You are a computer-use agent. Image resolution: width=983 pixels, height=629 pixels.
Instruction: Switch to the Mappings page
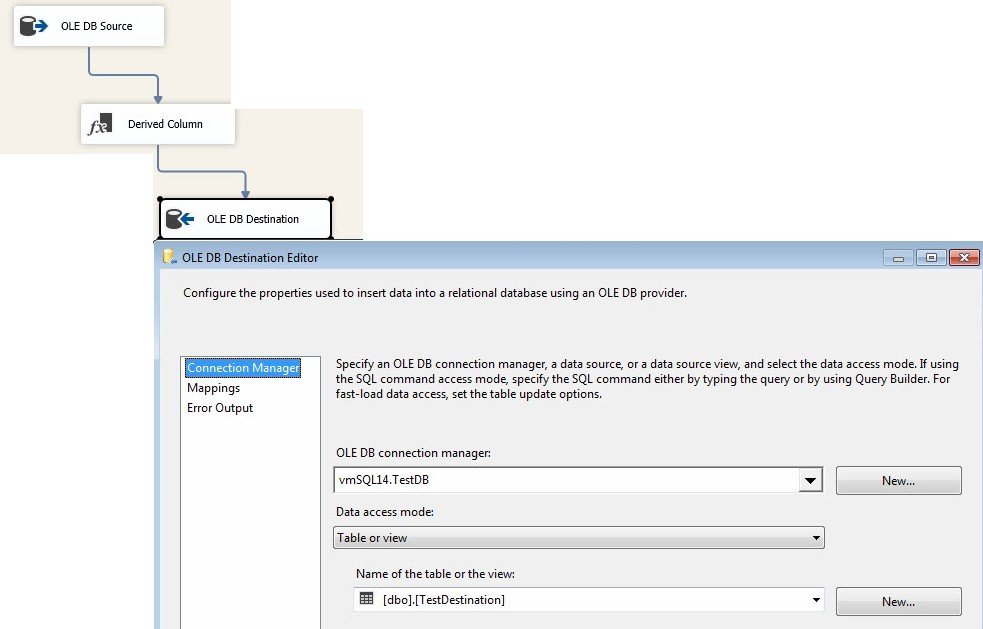(213, 388)
